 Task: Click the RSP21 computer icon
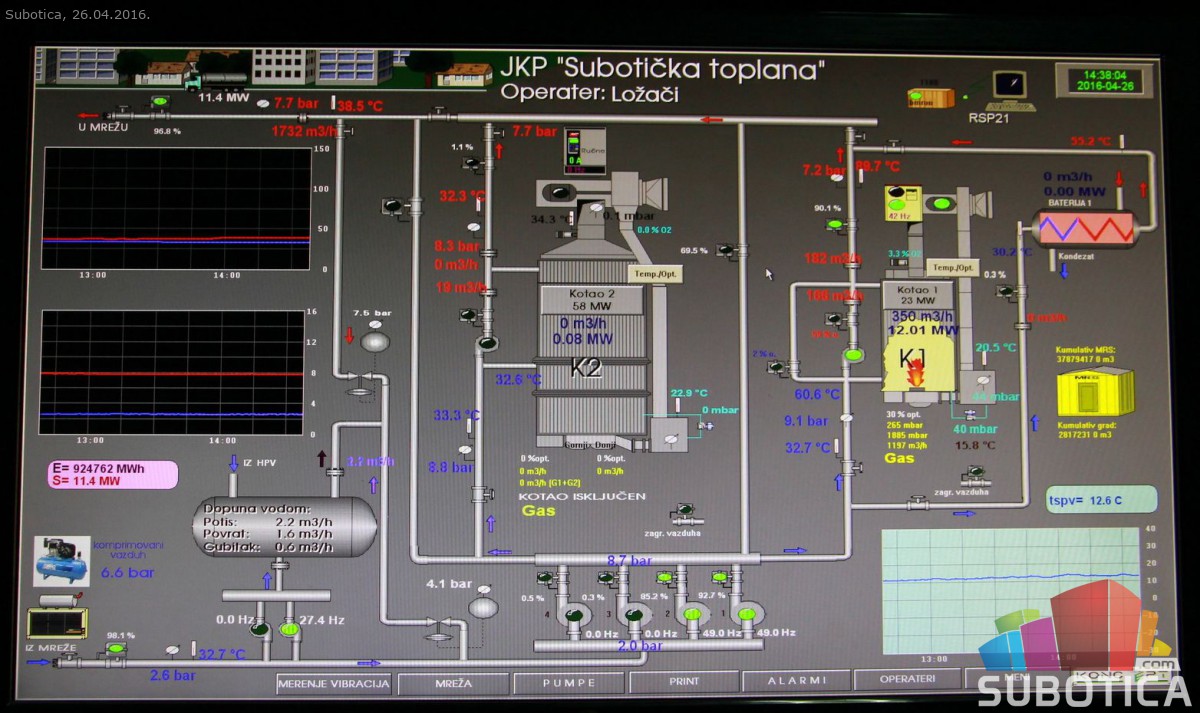1009,88
